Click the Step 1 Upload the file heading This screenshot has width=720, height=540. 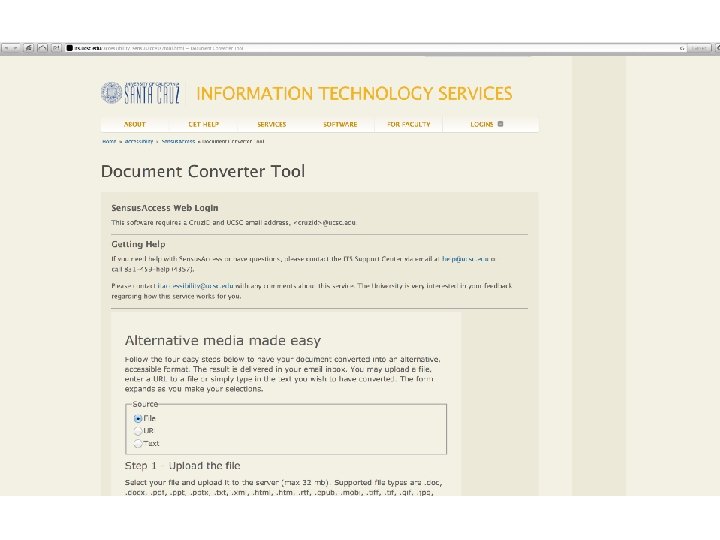(183, 466)
